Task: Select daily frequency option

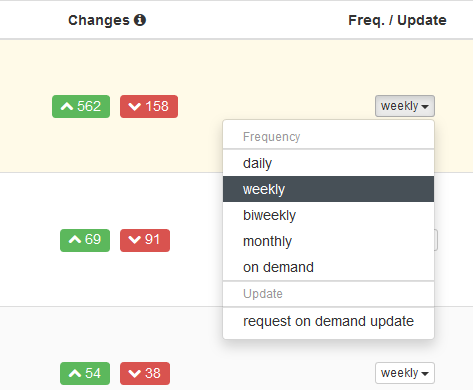Action: (329, 163)
